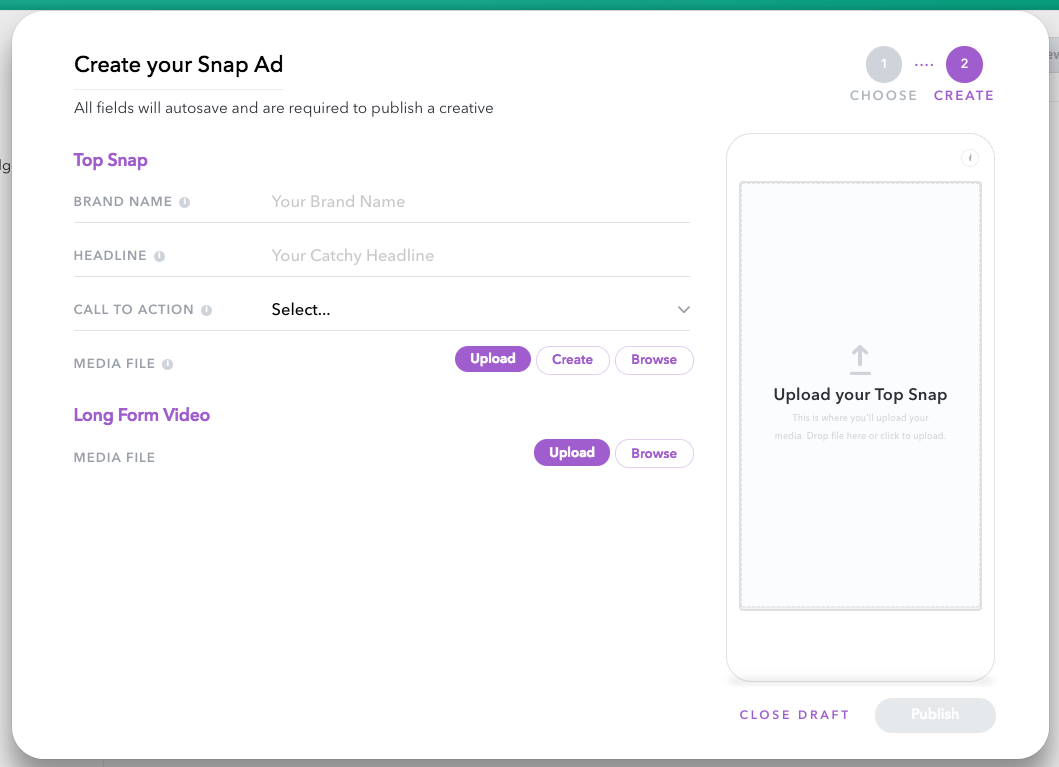The height and width of the screenshot is (767, 1059).
Task: Upload a Top Snap media file
Action: point(492,358)
